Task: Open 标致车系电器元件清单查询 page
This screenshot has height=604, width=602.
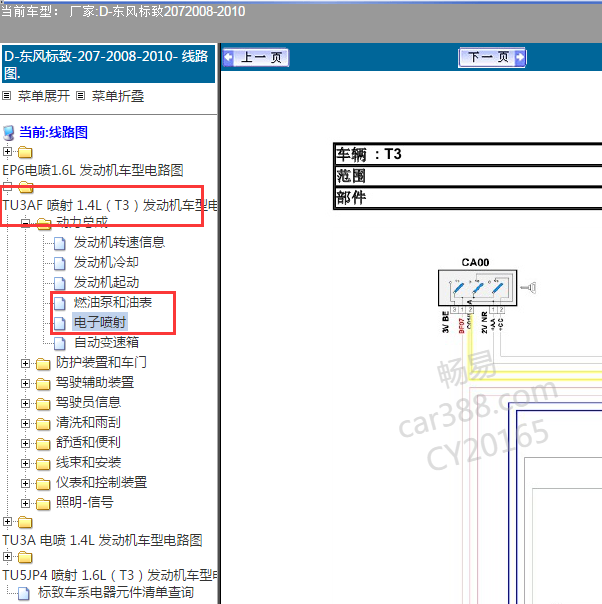Action: (x=116, y=592)
